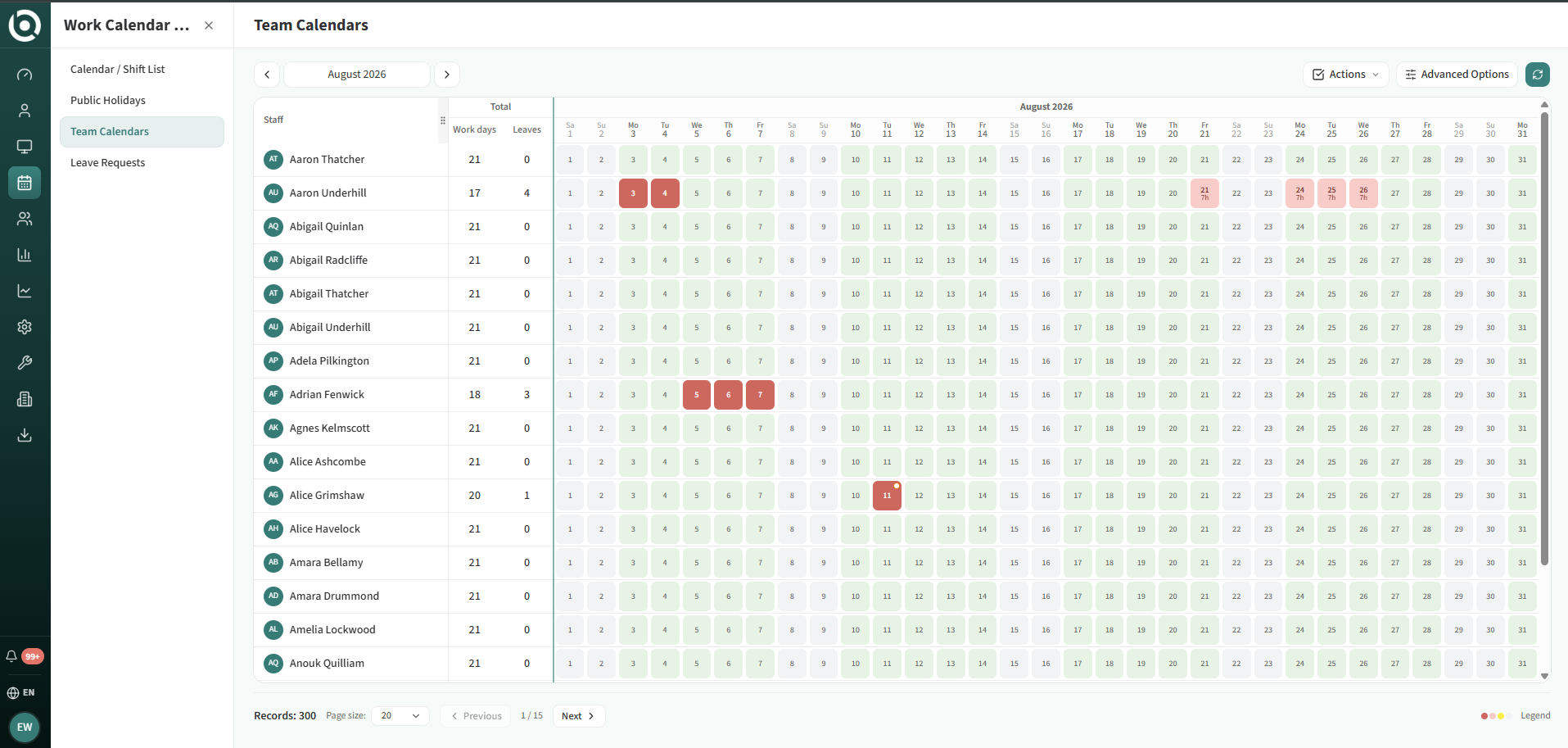
Task: Open the bar chart reports icon
Action: 25,255
